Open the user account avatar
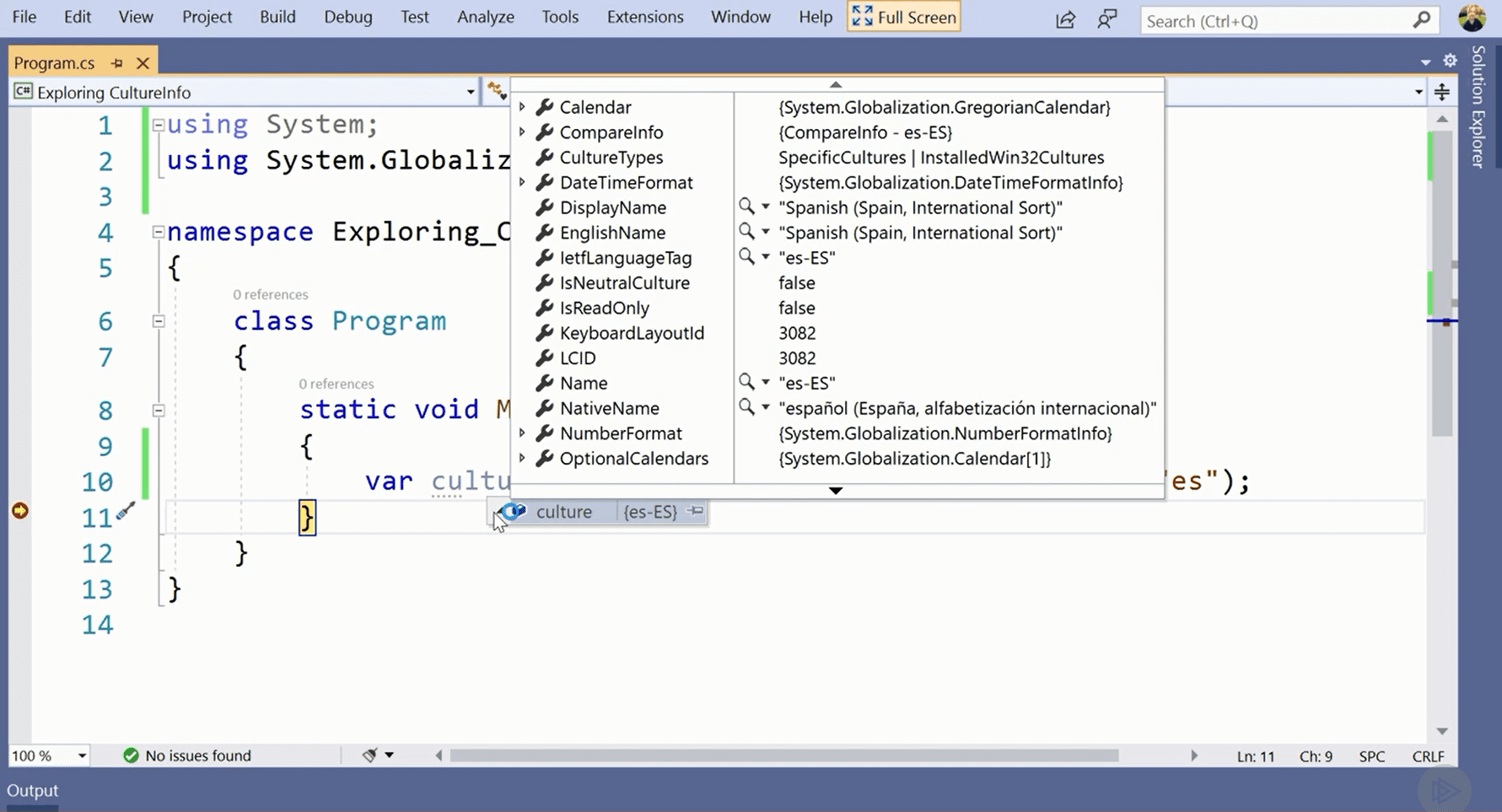This screenshot has height=812, width=1502. (1472, 18)
